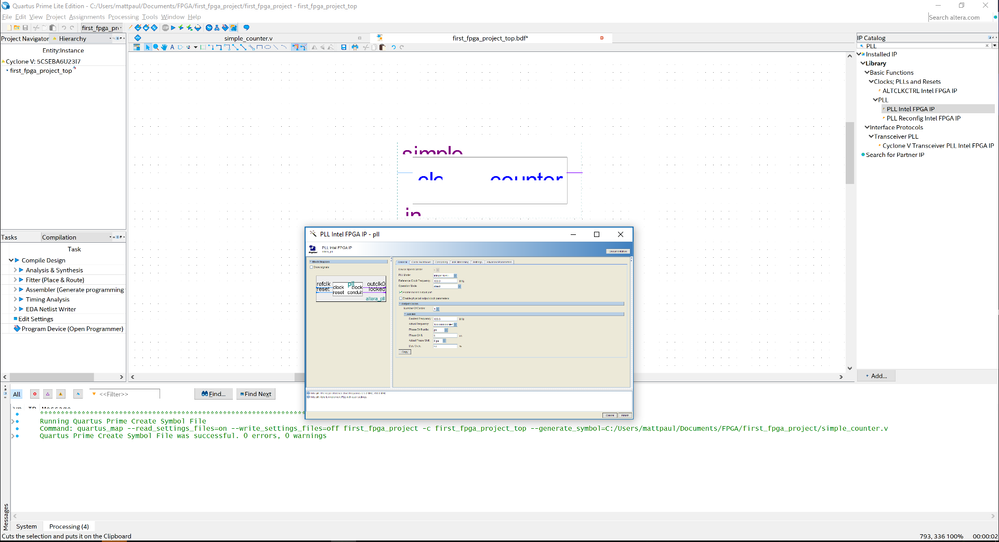This screenshot has width=999, height=542.
Task: Open the Processing menu
Action: pyautogui.click(x=123, y=17)
